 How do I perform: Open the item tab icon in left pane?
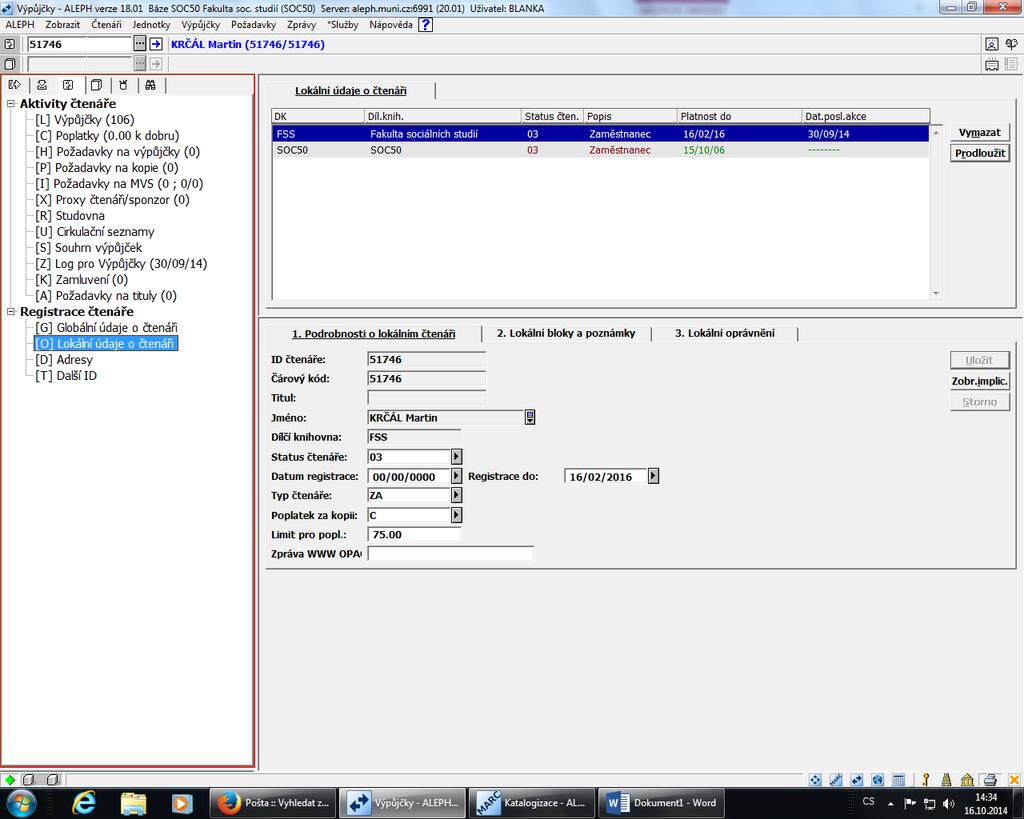point(96,85)
